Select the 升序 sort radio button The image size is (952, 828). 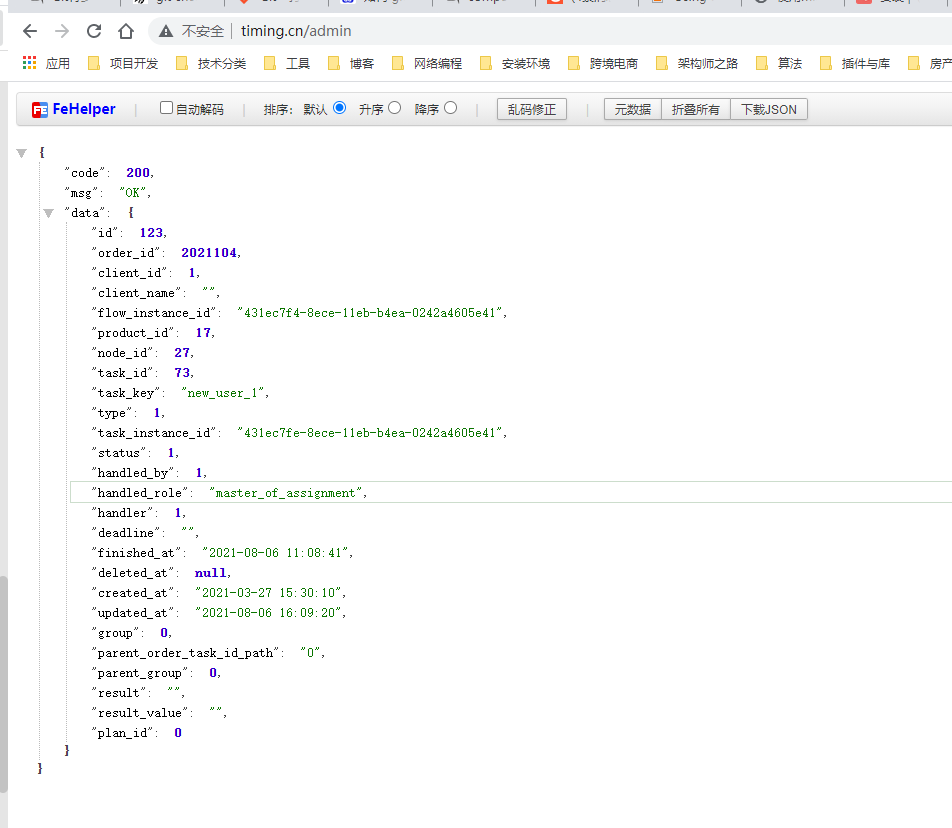click(395, 108)
